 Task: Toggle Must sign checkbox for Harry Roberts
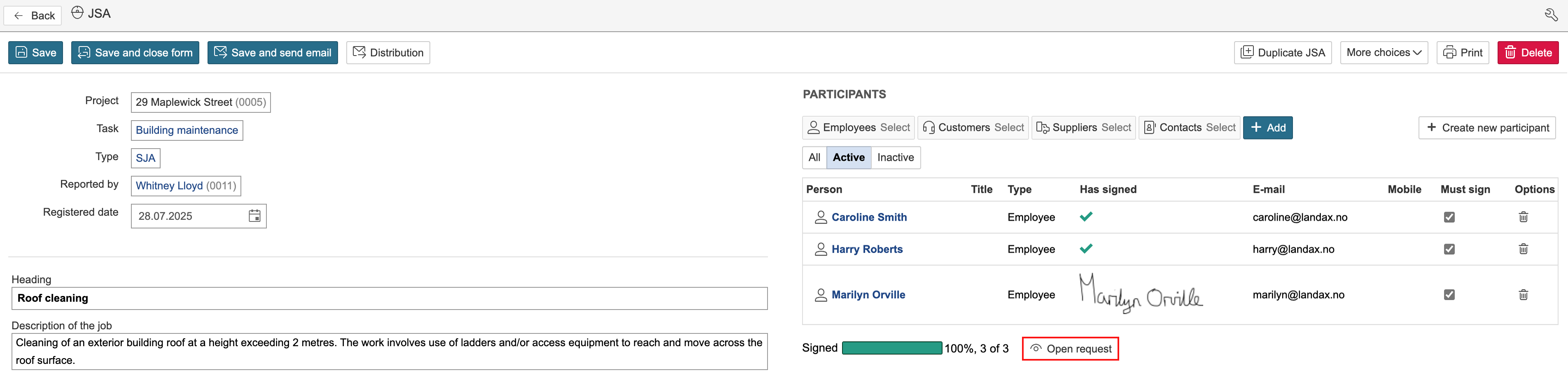[1449, 249]
